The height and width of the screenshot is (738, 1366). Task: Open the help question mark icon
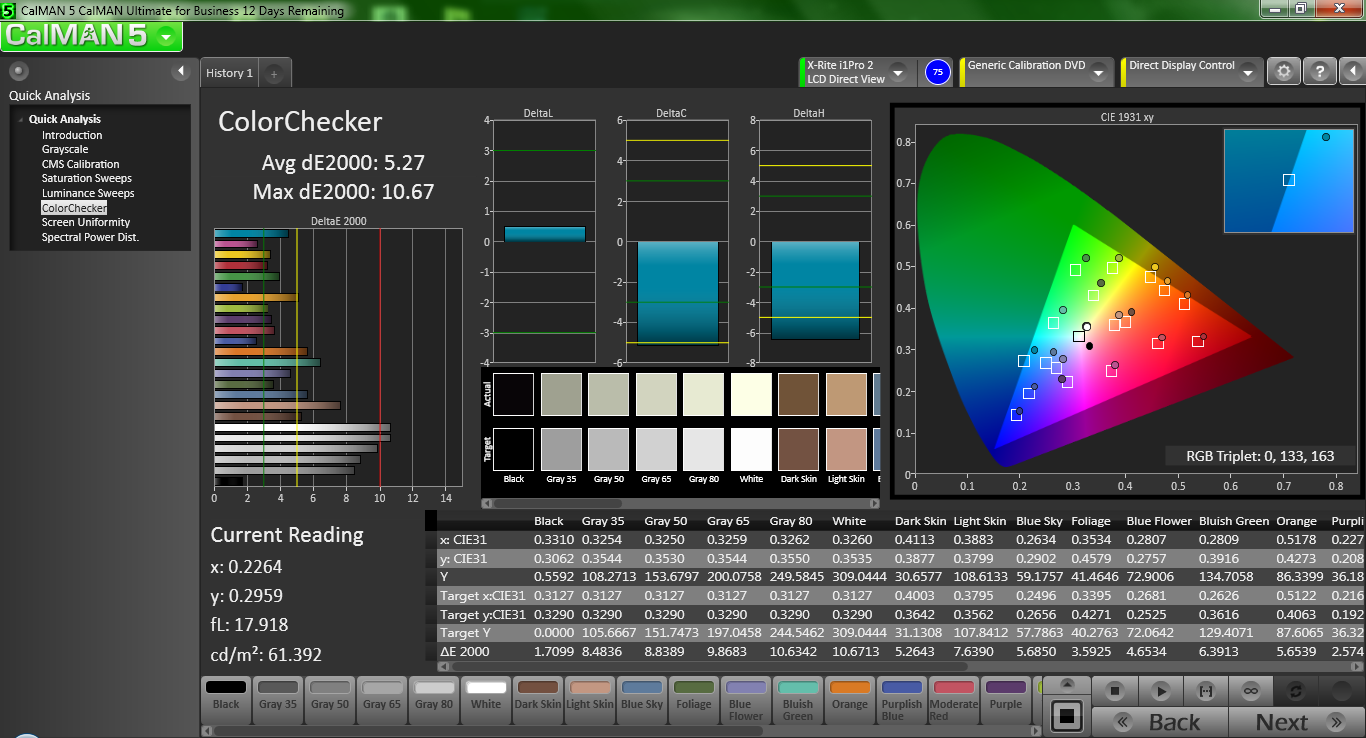tap(1319, 72)
